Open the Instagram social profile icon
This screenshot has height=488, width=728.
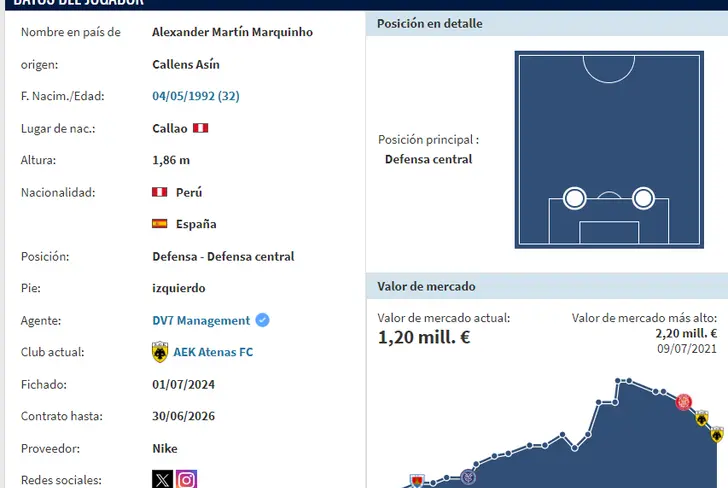tap(187, 479)
